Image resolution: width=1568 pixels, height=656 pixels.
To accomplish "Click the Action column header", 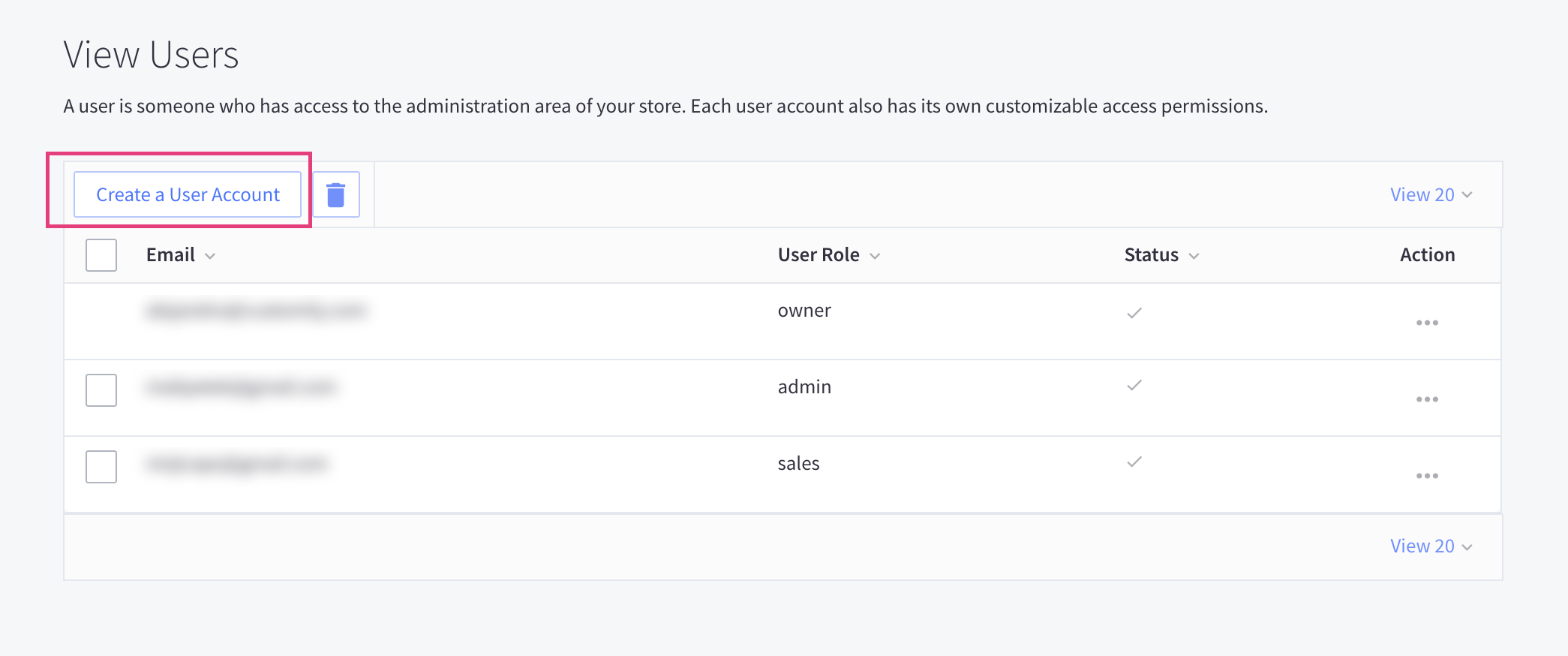I will (1427, 255).
